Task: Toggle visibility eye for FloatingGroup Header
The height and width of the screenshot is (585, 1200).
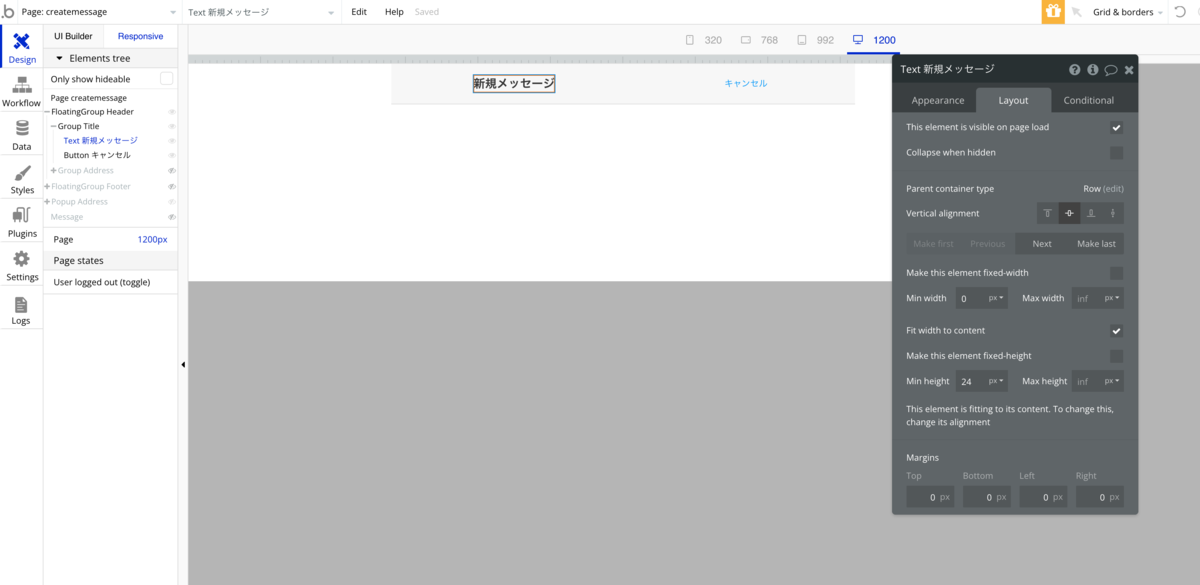Action: [172, 112]
